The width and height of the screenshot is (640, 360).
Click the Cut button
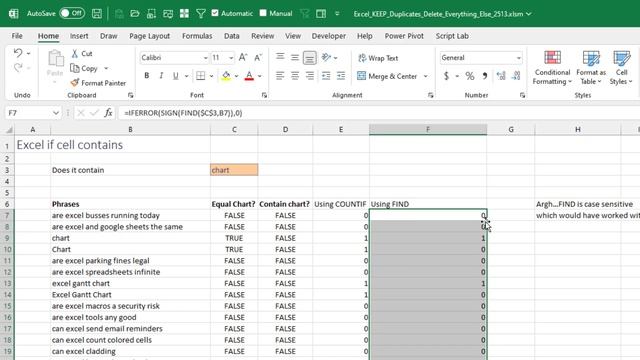coord(82,53)
